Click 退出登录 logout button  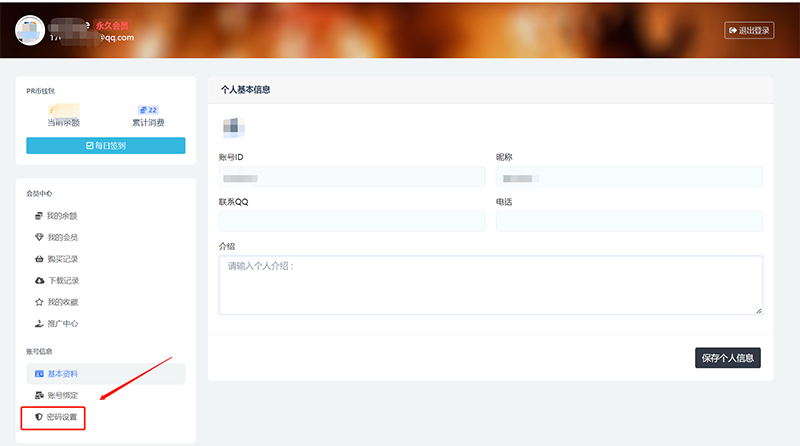[x=749, y=31]
